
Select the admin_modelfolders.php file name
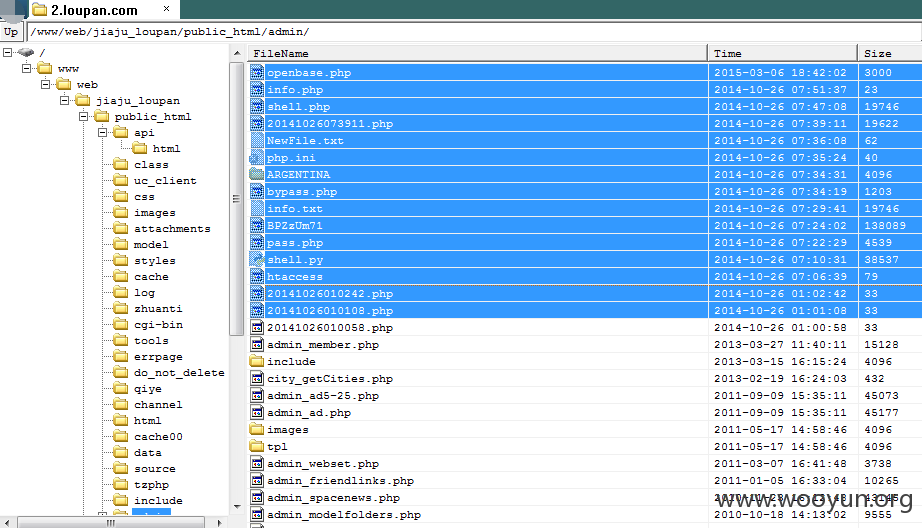click(x=344, y=514)
